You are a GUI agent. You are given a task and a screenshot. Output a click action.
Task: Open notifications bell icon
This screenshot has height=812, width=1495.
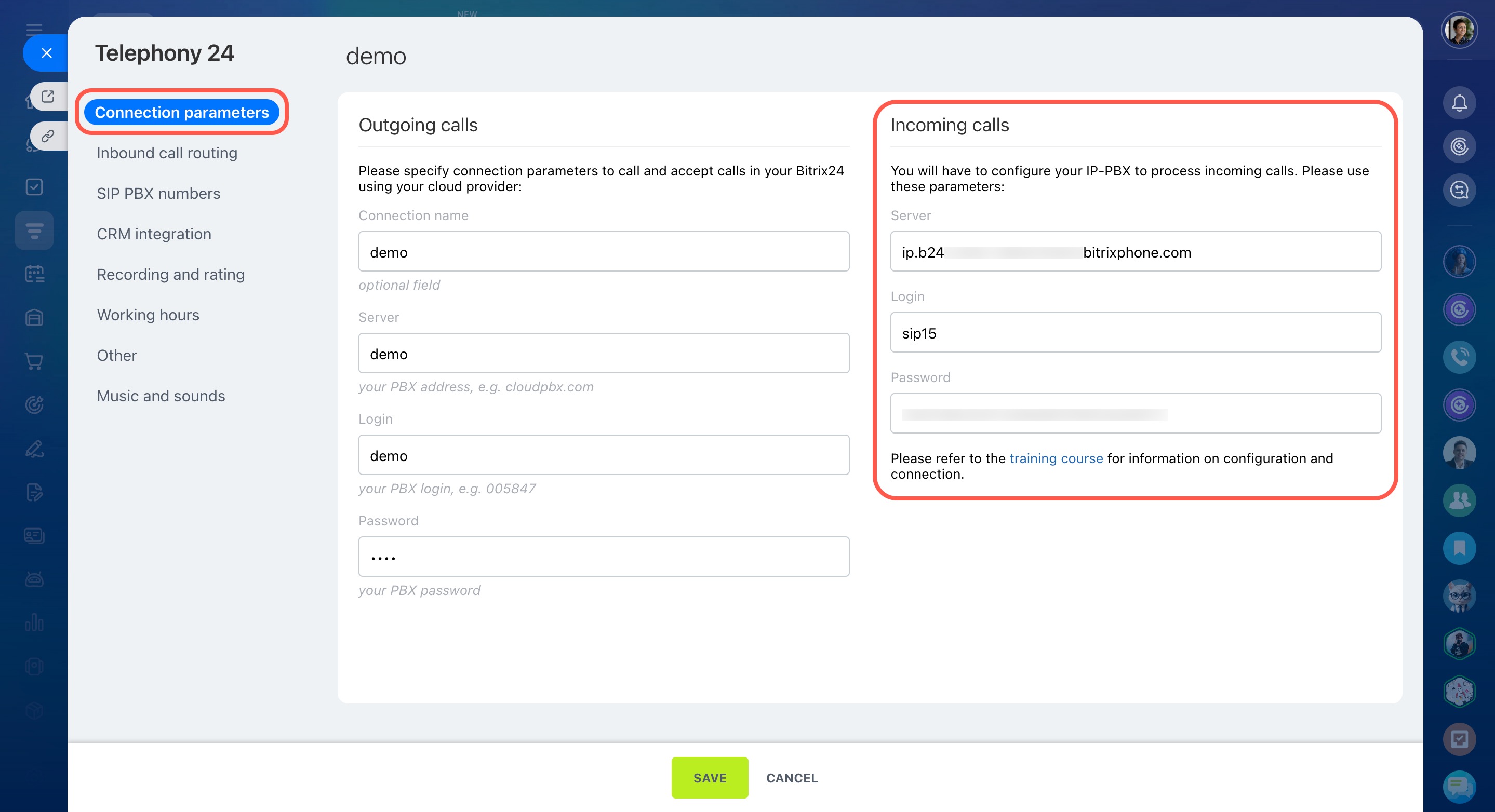1459,103
